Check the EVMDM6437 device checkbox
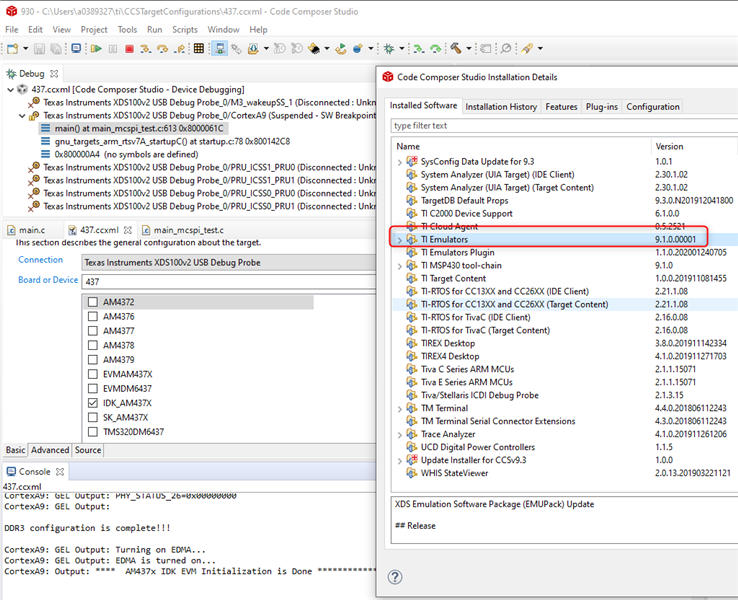Viewport: 738px width, 600px height. (x=93, y=389)
